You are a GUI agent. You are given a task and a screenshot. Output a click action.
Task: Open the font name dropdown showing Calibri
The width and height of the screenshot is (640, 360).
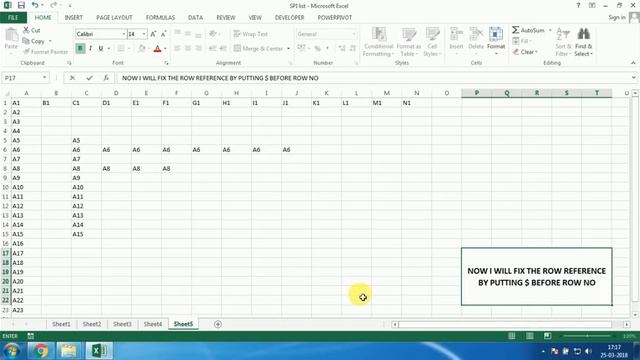[x=124, y=34]
